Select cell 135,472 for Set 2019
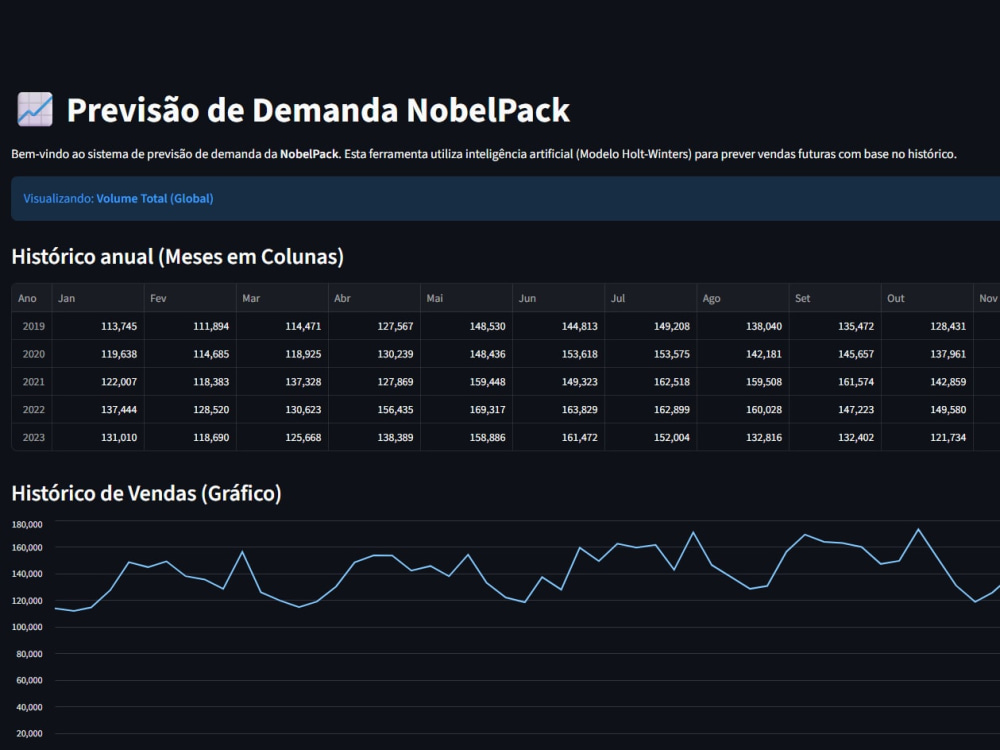This screenshot has height=750, width=1000. click(x=835, y=326)
